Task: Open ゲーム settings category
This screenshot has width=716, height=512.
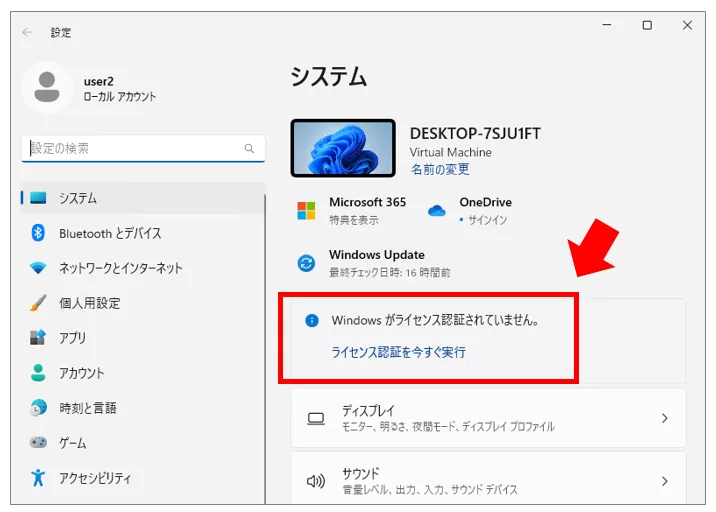Action: [x=142, y=443]
